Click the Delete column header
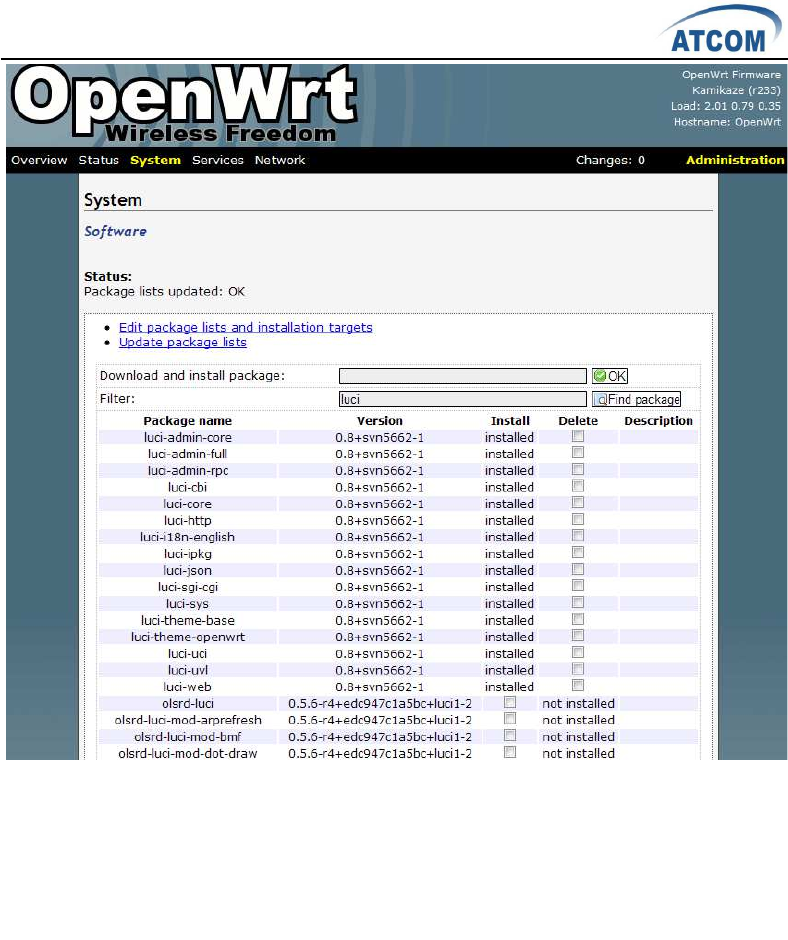The width and height of the screenshot is (788, 940). click(578, 421)
